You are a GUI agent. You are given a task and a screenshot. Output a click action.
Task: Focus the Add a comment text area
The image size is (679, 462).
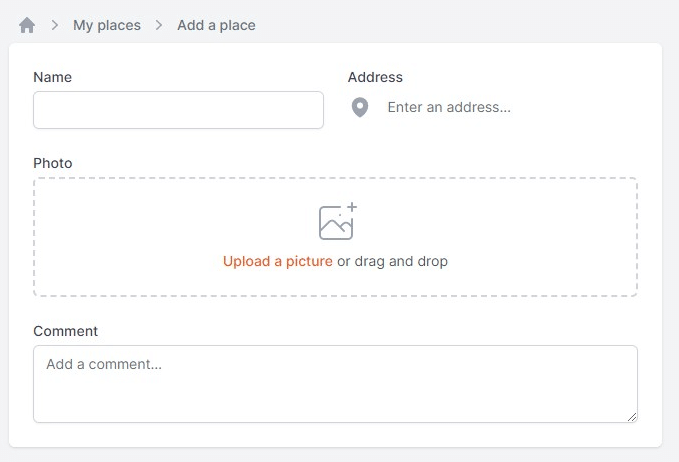pyautogui.click(x=335, y=384)
